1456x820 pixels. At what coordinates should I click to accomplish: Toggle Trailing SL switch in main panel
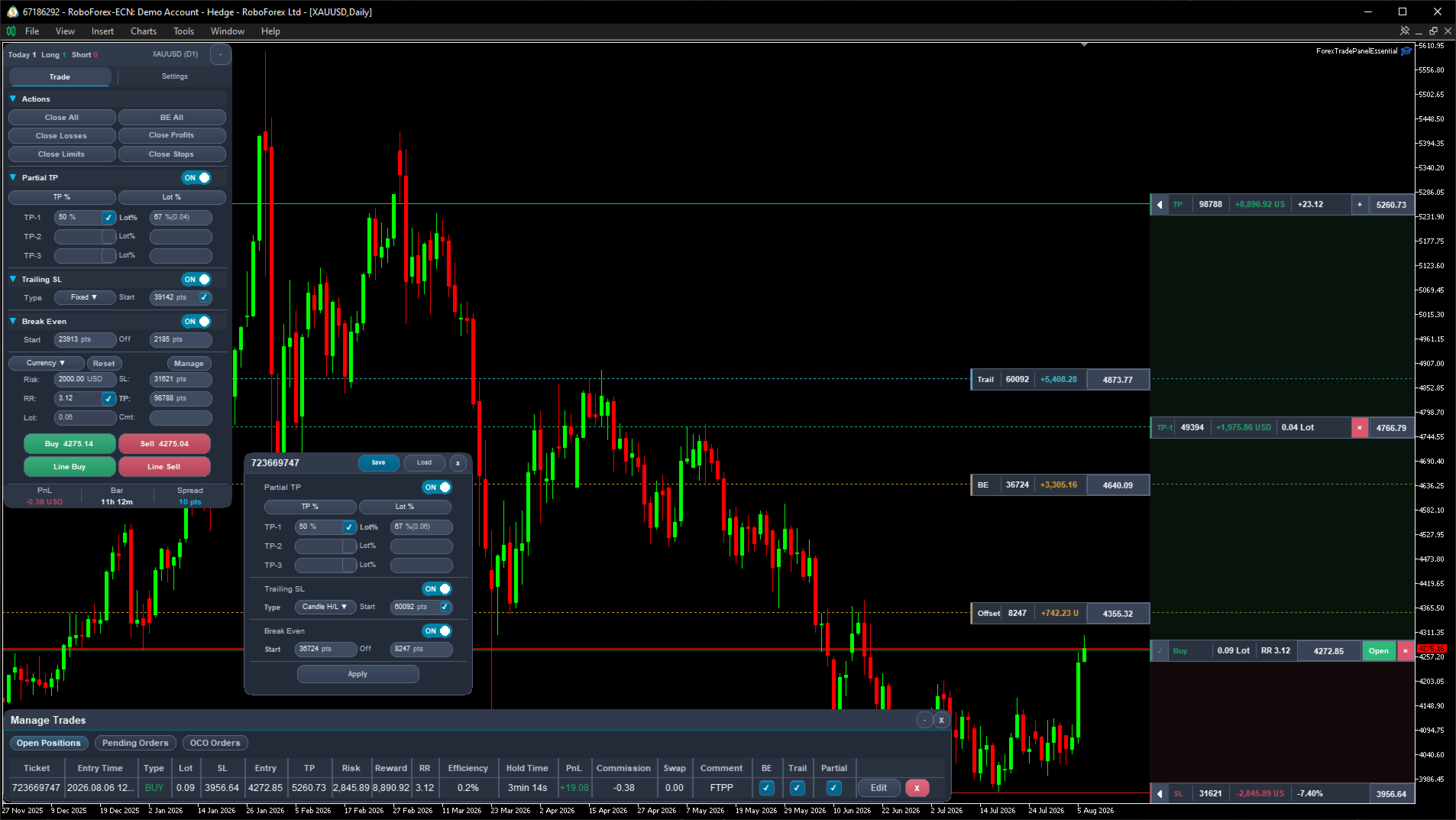pyautogui.click(x=196, y=280)
